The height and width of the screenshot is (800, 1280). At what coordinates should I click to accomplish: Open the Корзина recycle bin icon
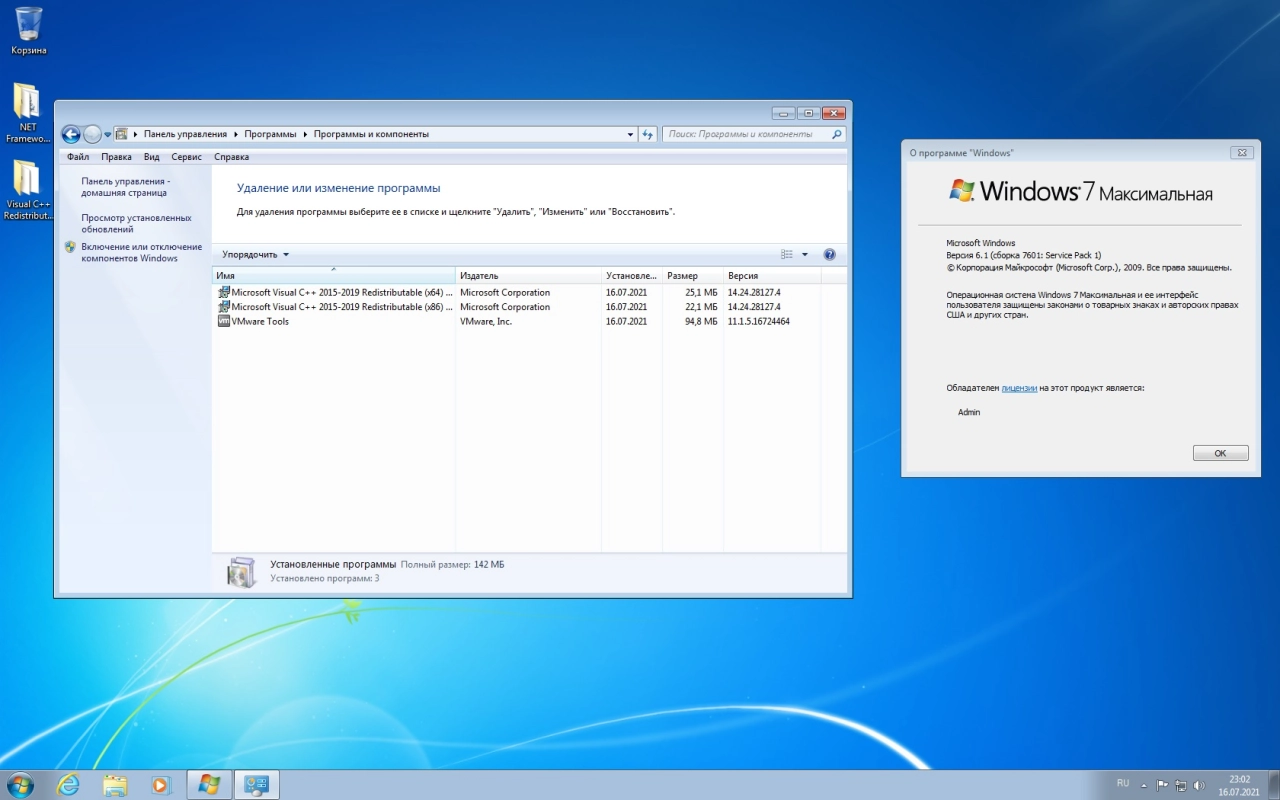(x=29, y=30)
